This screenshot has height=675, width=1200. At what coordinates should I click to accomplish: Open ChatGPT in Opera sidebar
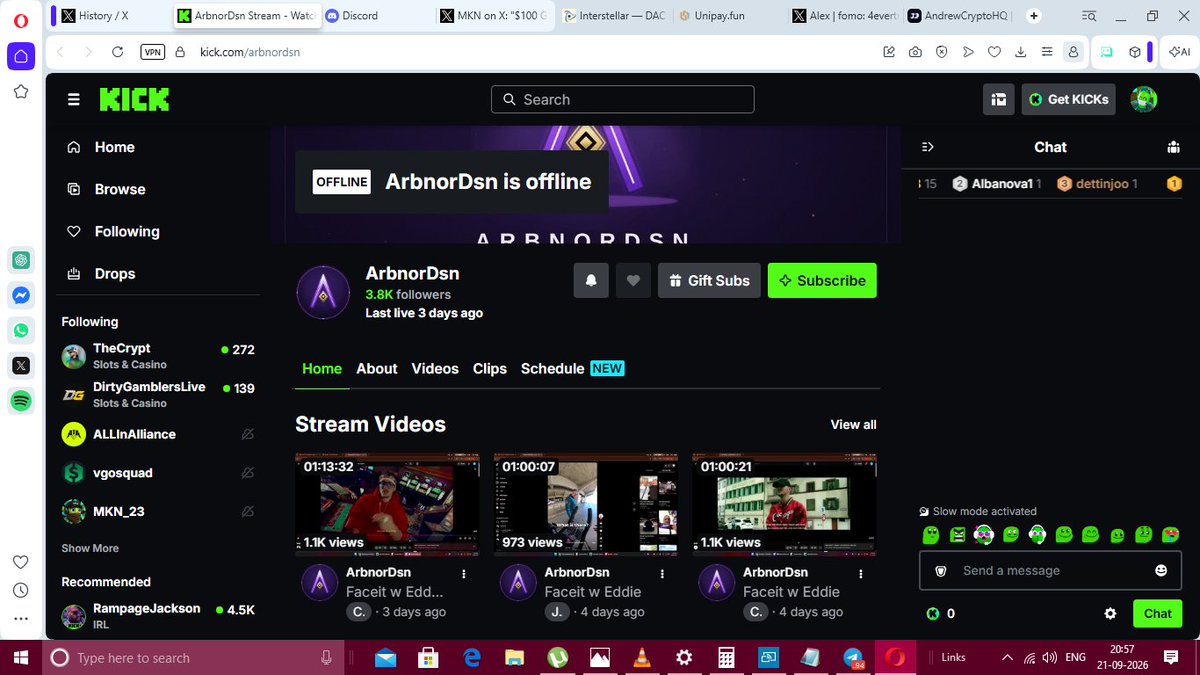pyautogui.click(x=20, y=259)
